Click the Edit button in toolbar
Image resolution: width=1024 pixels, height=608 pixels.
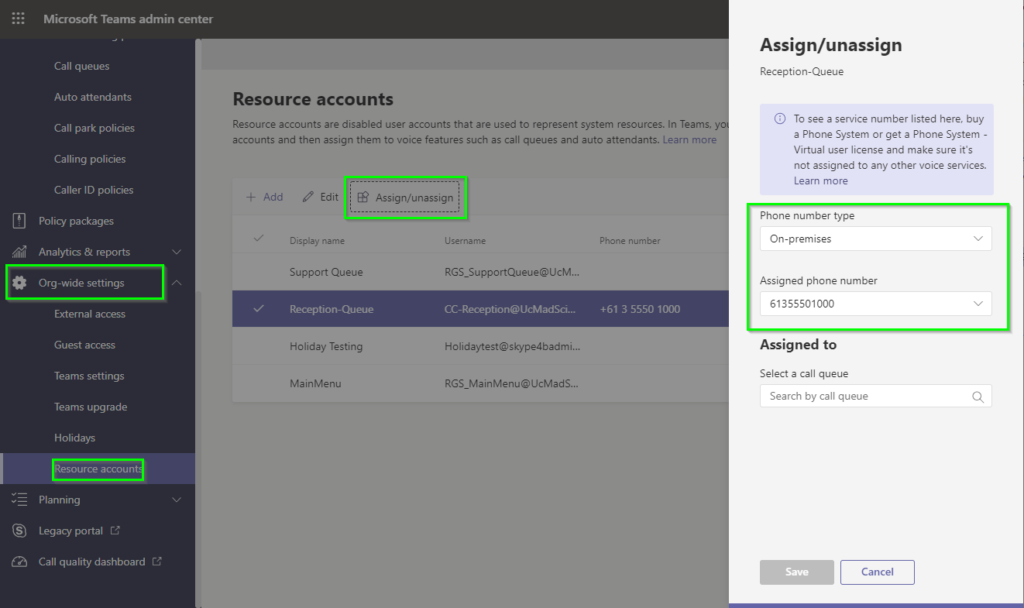click(x=320, y=197)
